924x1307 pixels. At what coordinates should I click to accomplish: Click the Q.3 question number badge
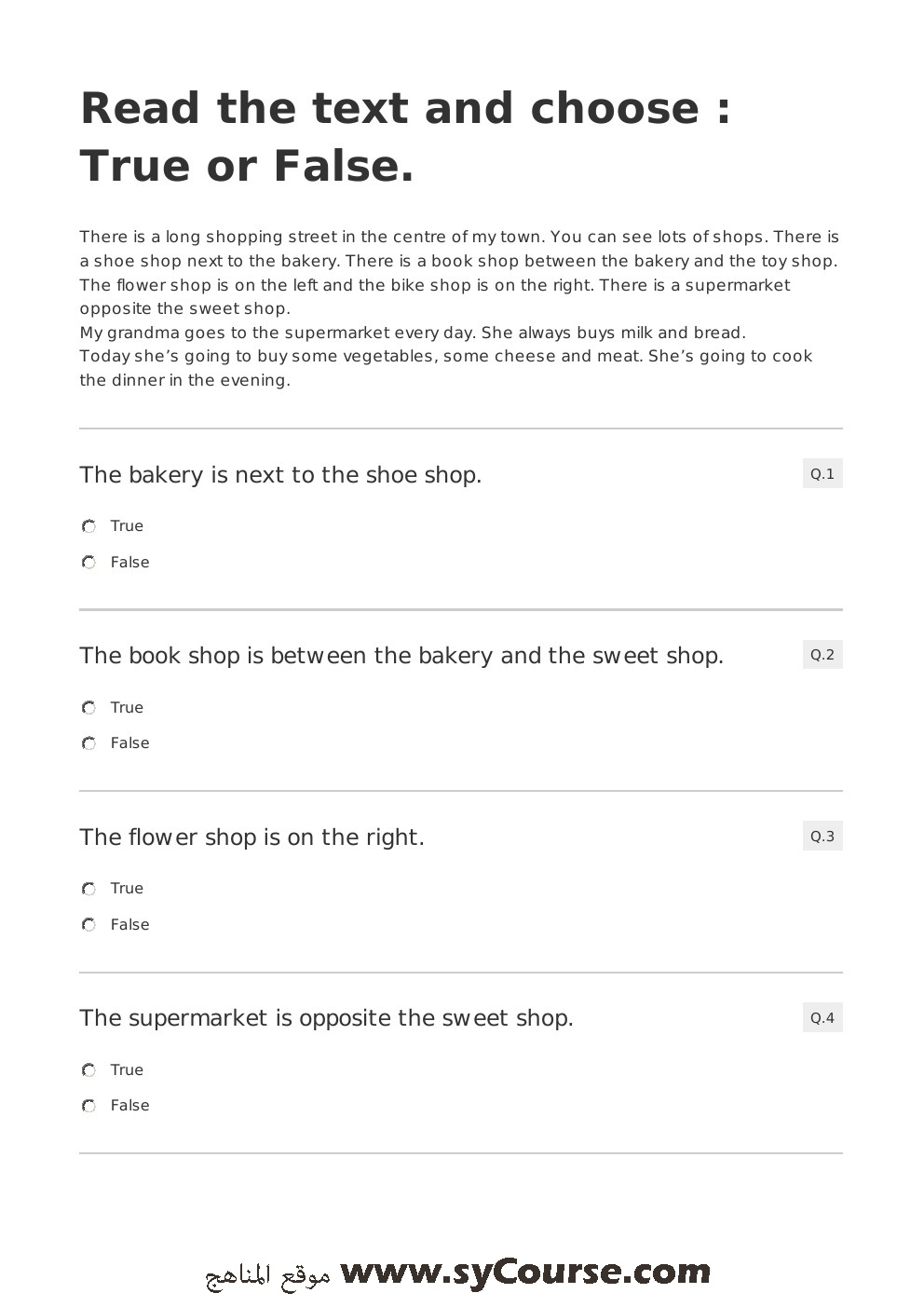click(822, 836)
